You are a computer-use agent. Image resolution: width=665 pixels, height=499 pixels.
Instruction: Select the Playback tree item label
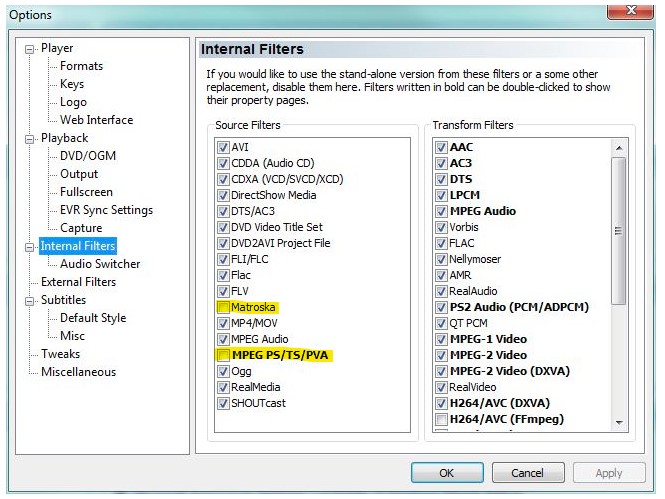(64, 138)
